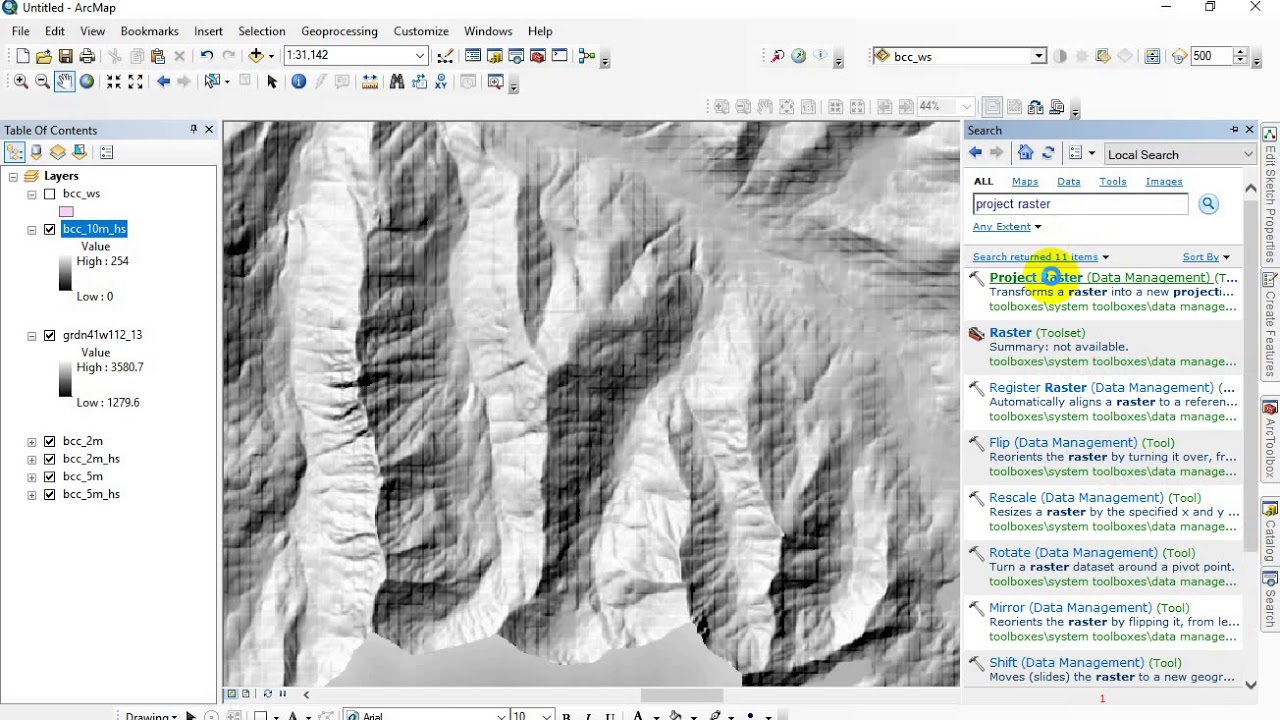1280x720 pixels.
Task: Click the bcc_ws pink symbol swatch
Action: (66, 212)
